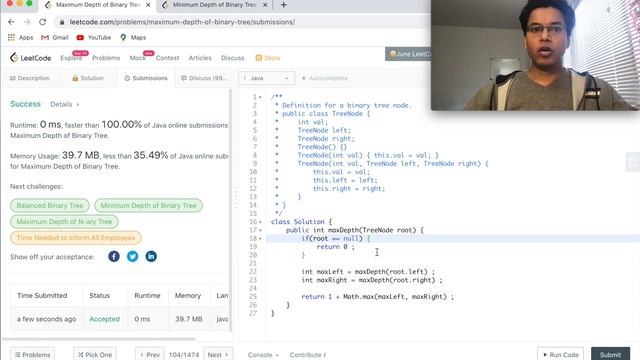Open Mock in LeetCode navbar
Image resolution: width=640 pixels, height=360 pixels.
[138, 58]
